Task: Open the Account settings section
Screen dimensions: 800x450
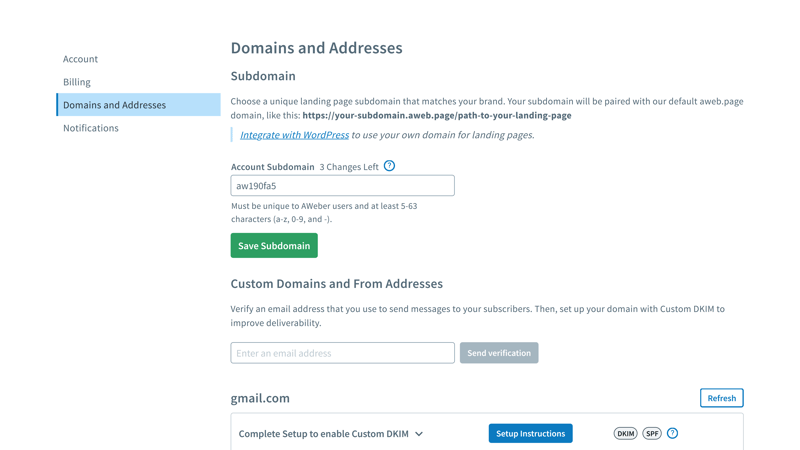Action: [80, 59]
